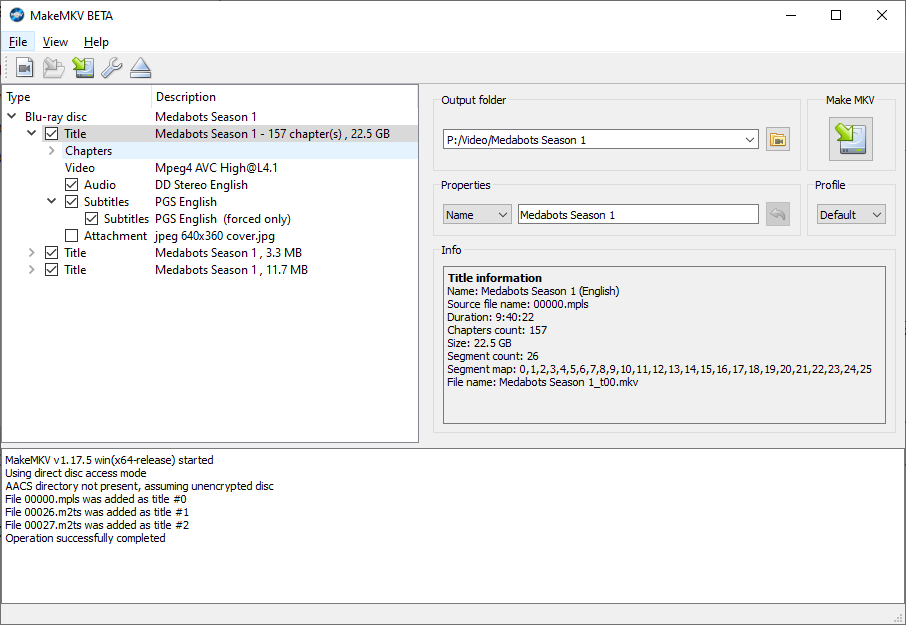The height and width of the screenshot is (625, 906).
Task: Click 'DD Stereo English' description
Action: pyautogui.click(x=201, y=185)
